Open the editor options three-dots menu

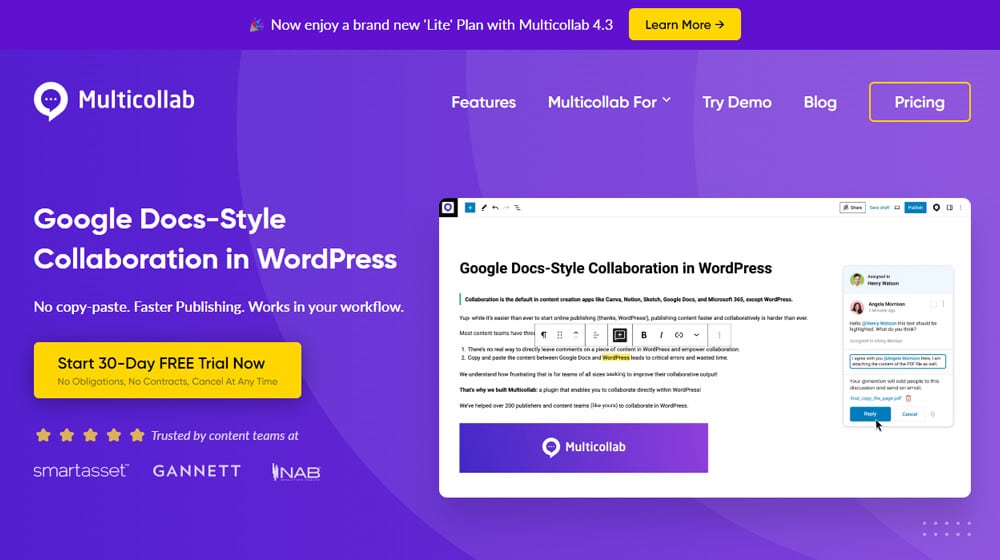960,207
